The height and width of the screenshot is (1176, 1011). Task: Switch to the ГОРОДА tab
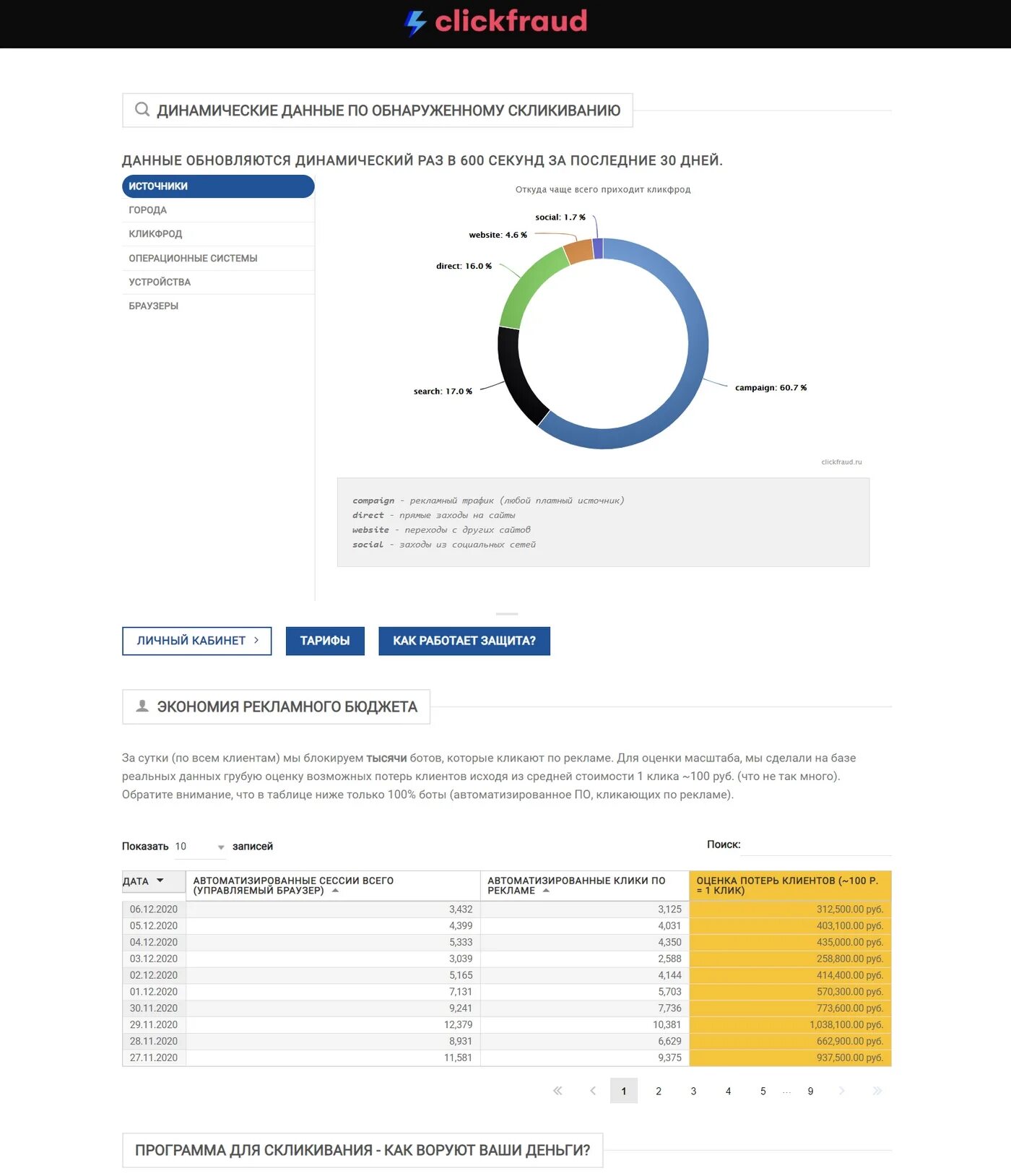pos(218,210)
